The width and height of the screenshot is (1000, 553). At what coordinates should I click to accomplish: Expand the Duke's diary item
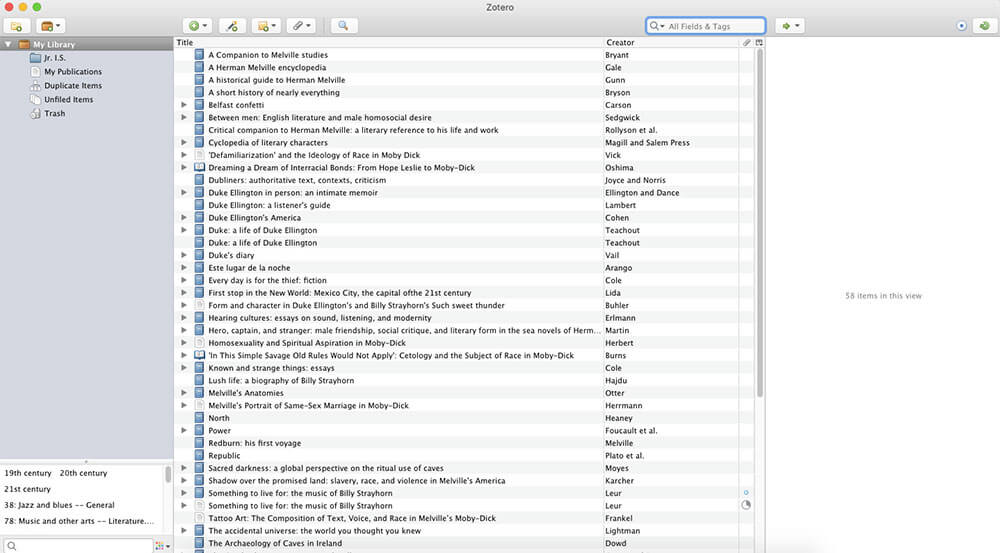tap(184, 255)
